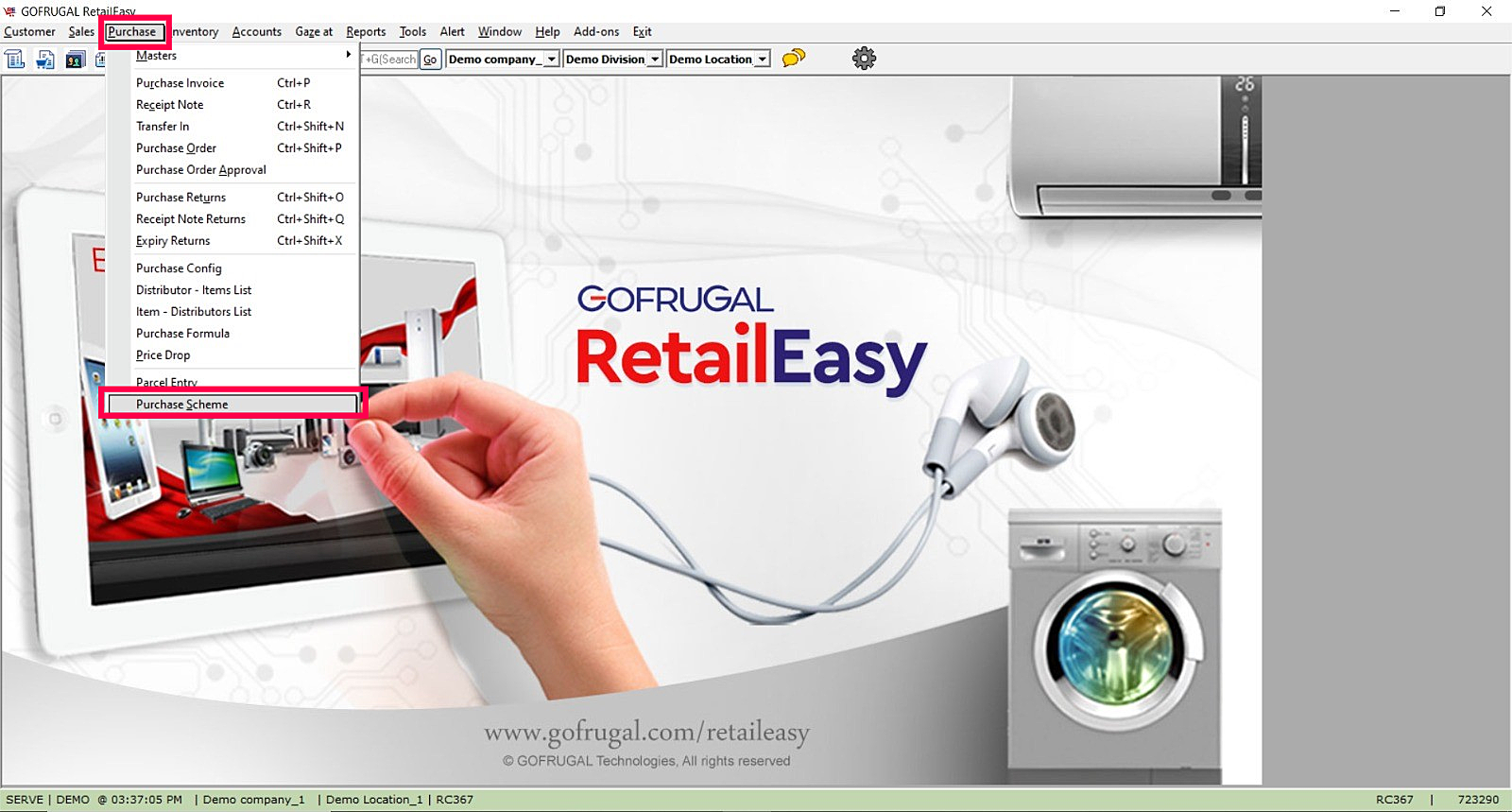Open the Window menu
Image resolution: width=1512 pixels, height=812 pixels.
click(x=500, y=32)
